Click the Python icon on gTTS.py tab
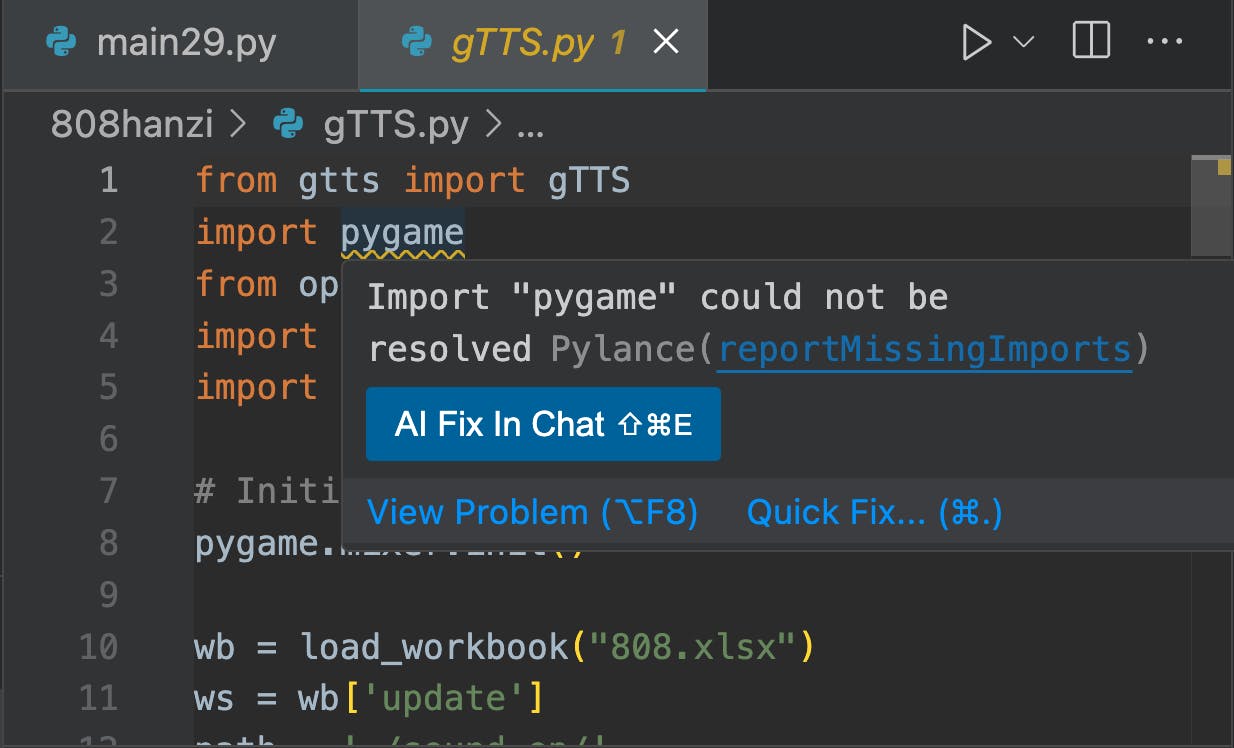This screenshot has height=748, width=1234. 416,44
